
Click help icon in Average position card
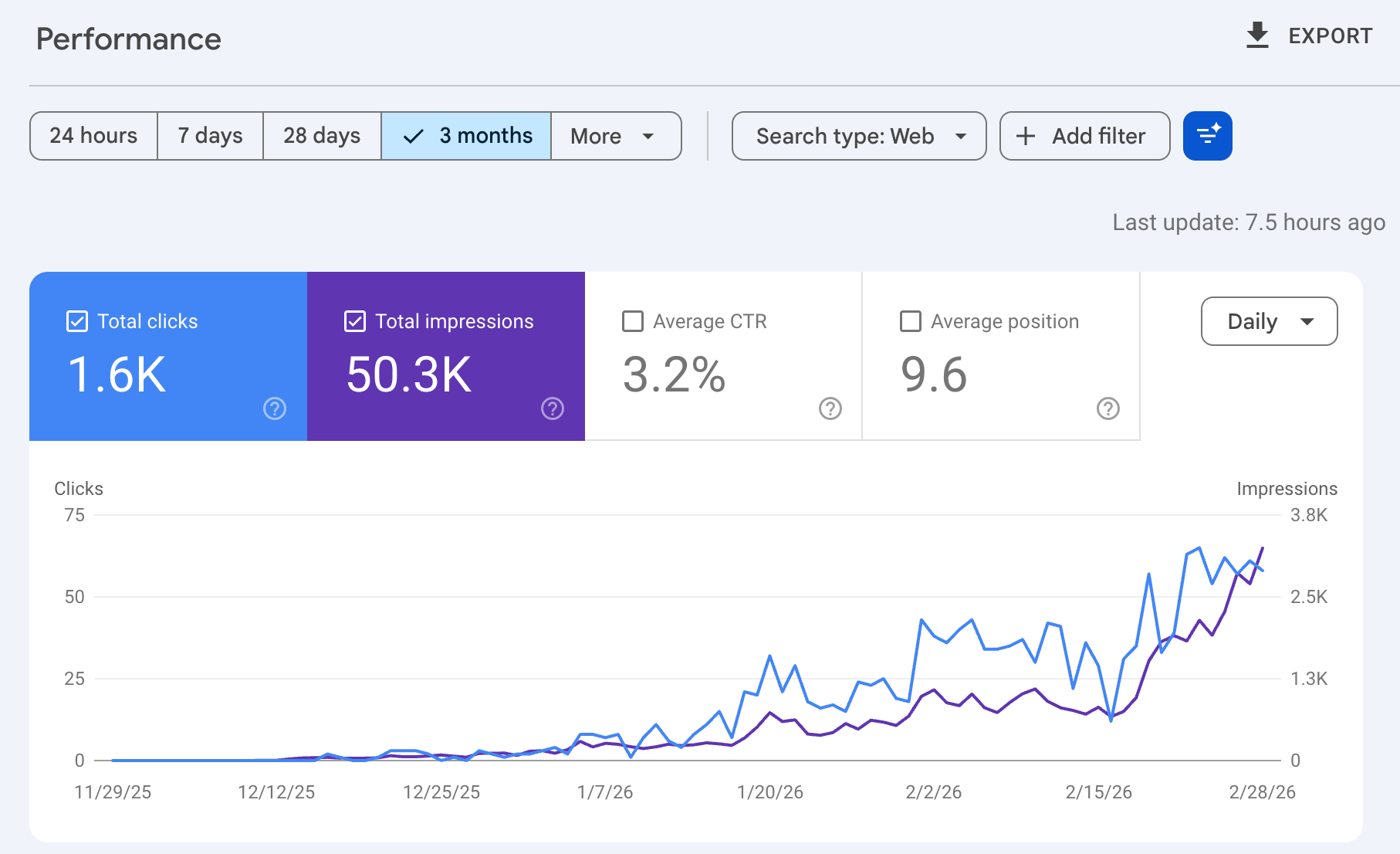pyautogui.click(x=1108, y=408)
